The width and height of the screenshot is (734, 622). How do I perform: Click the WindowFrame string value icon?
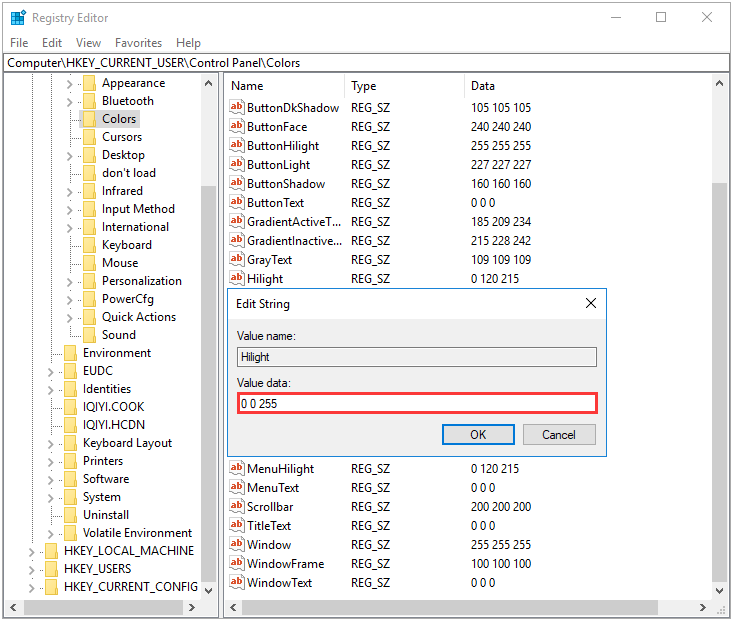click(x=237, y=563)
